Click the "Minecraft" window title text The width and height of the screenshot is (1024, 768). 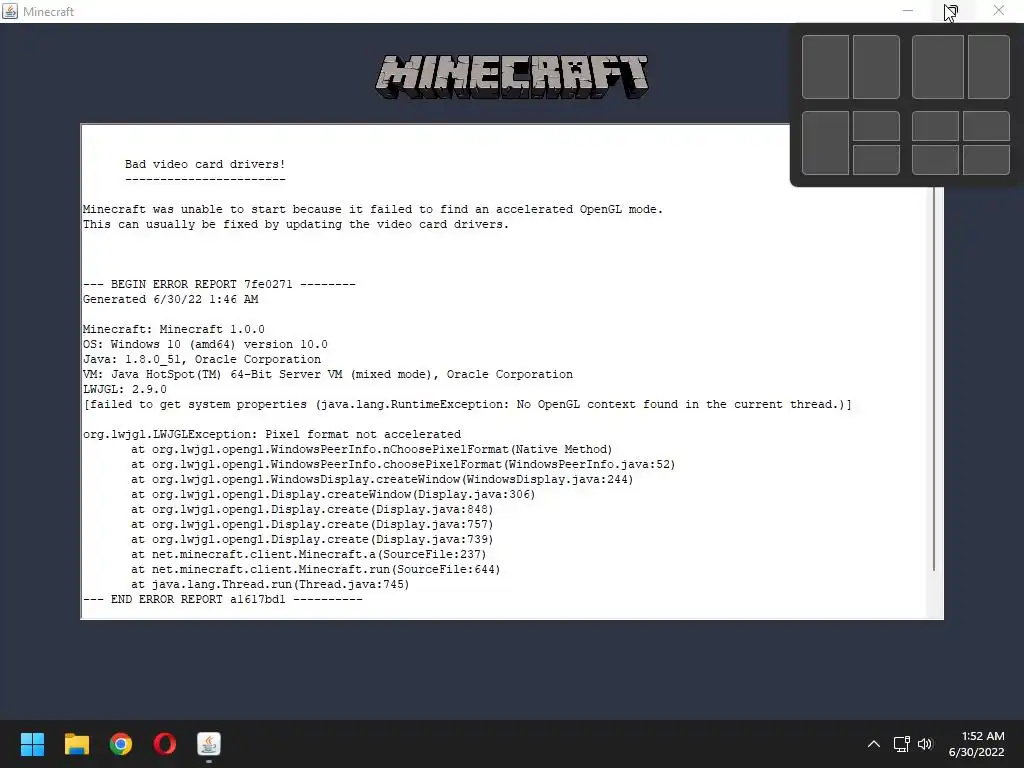[x=48, y=11]
